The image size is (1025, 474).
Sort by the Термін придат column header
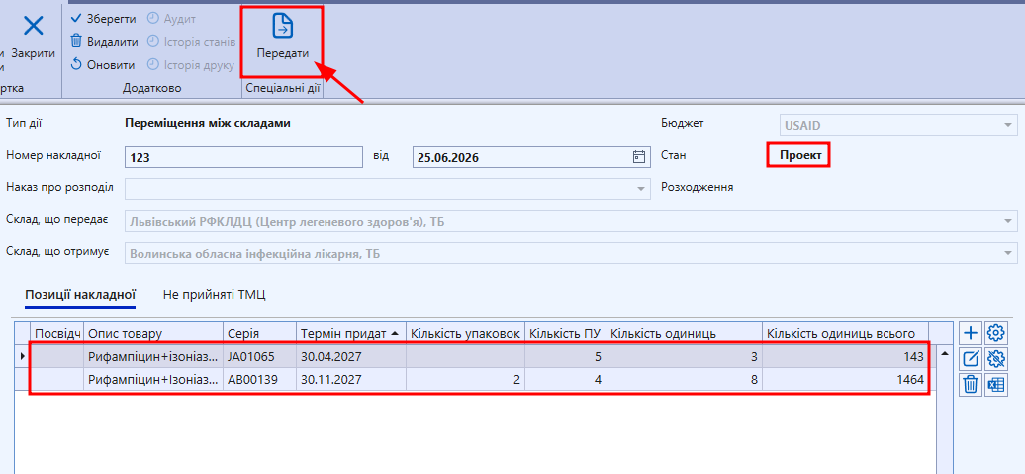pyautogui.click(x=352, y=333)
